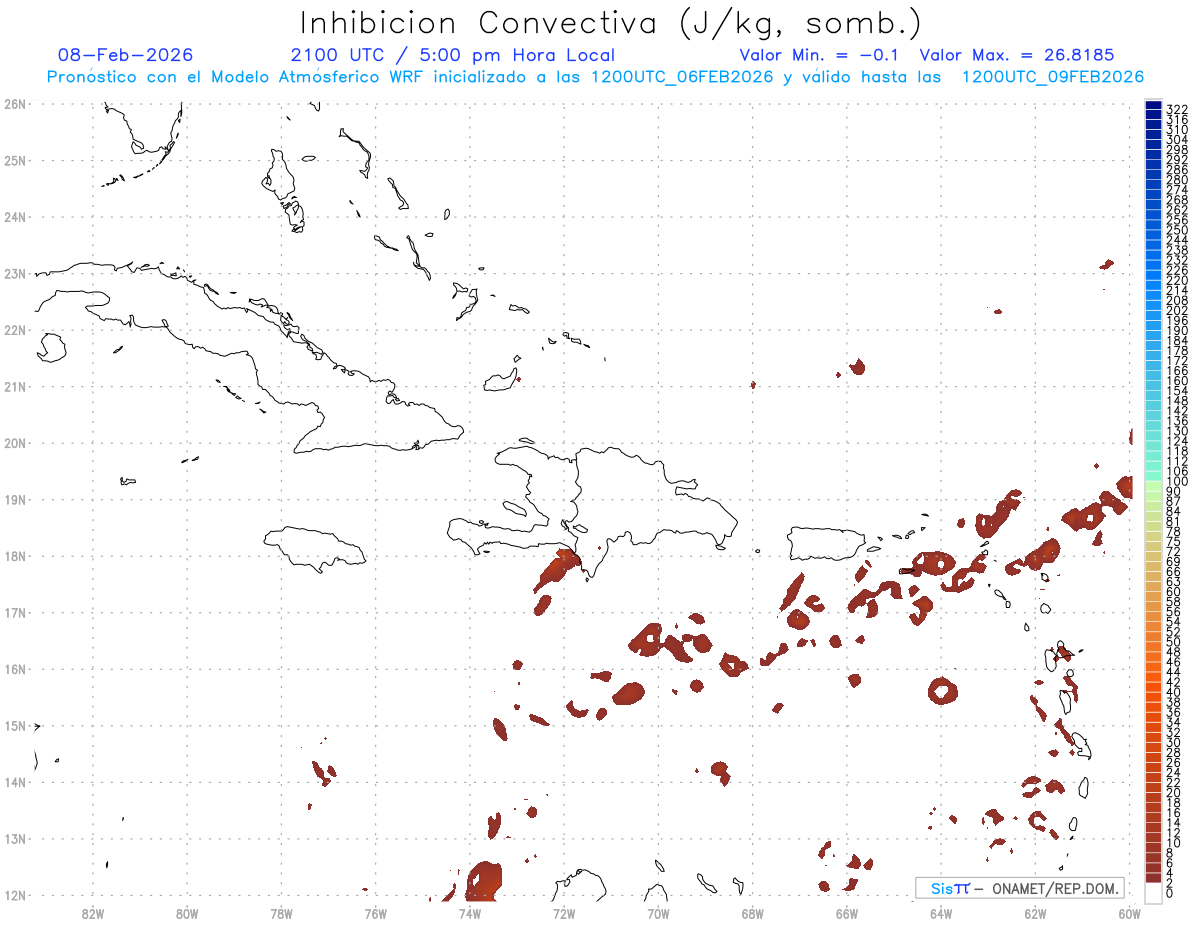Click the 82W longitude label
Viewport: 1200px width, 927px height.
click(93, 913)
